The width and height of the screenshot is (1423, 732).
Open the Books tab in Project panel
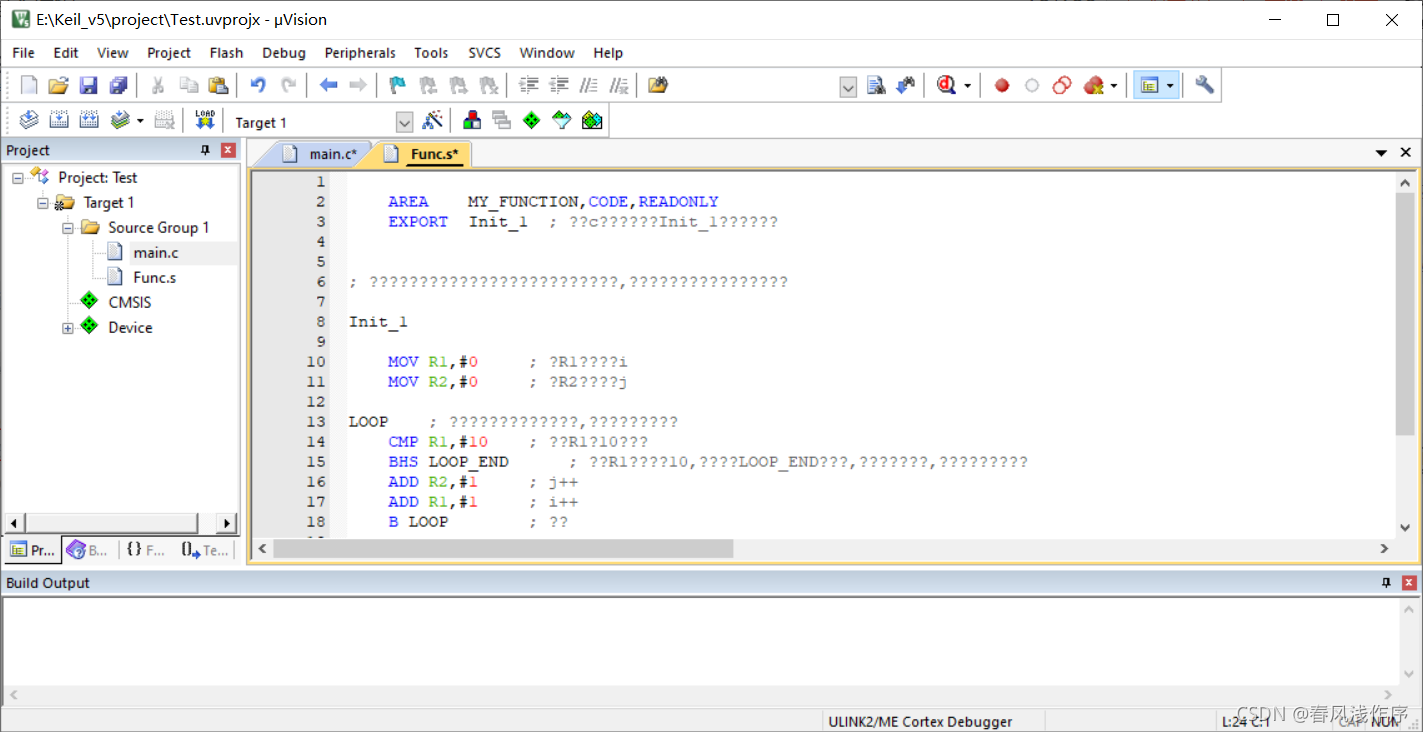88,550
